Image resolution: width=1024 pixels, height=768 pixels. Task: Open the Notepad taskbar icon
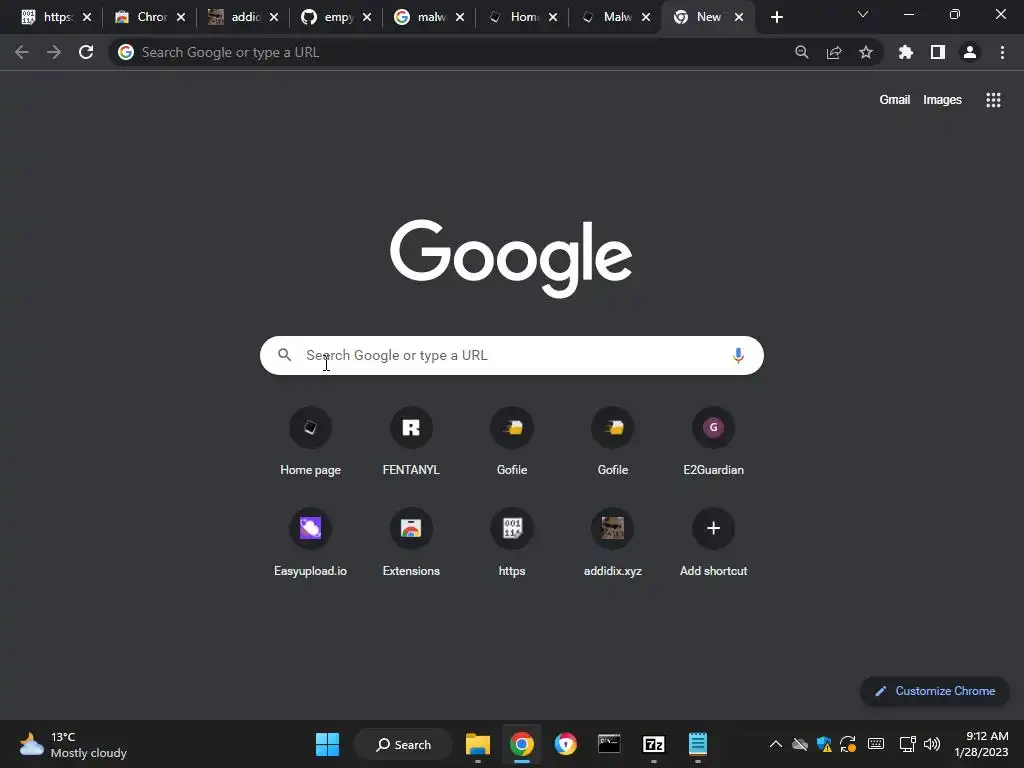(697, 744)
